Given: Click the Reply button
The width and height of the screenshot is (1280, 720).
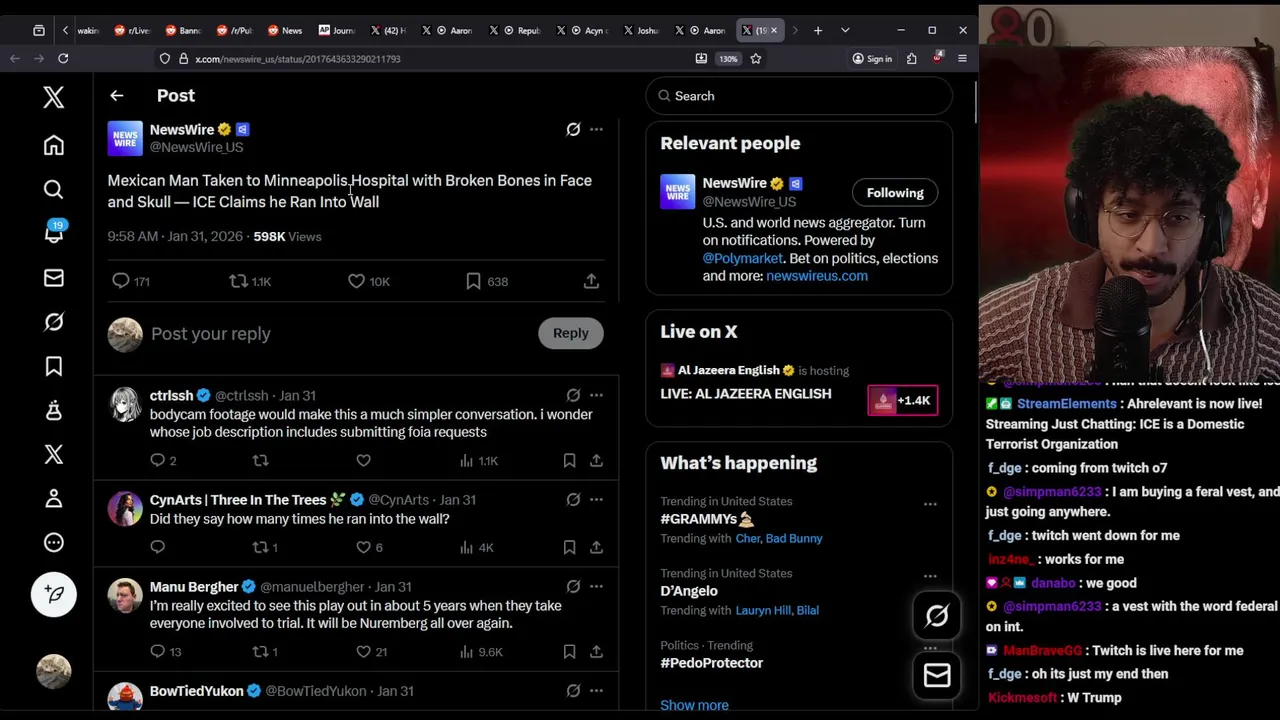Looking at the screenshot, I should click(571, 333).
